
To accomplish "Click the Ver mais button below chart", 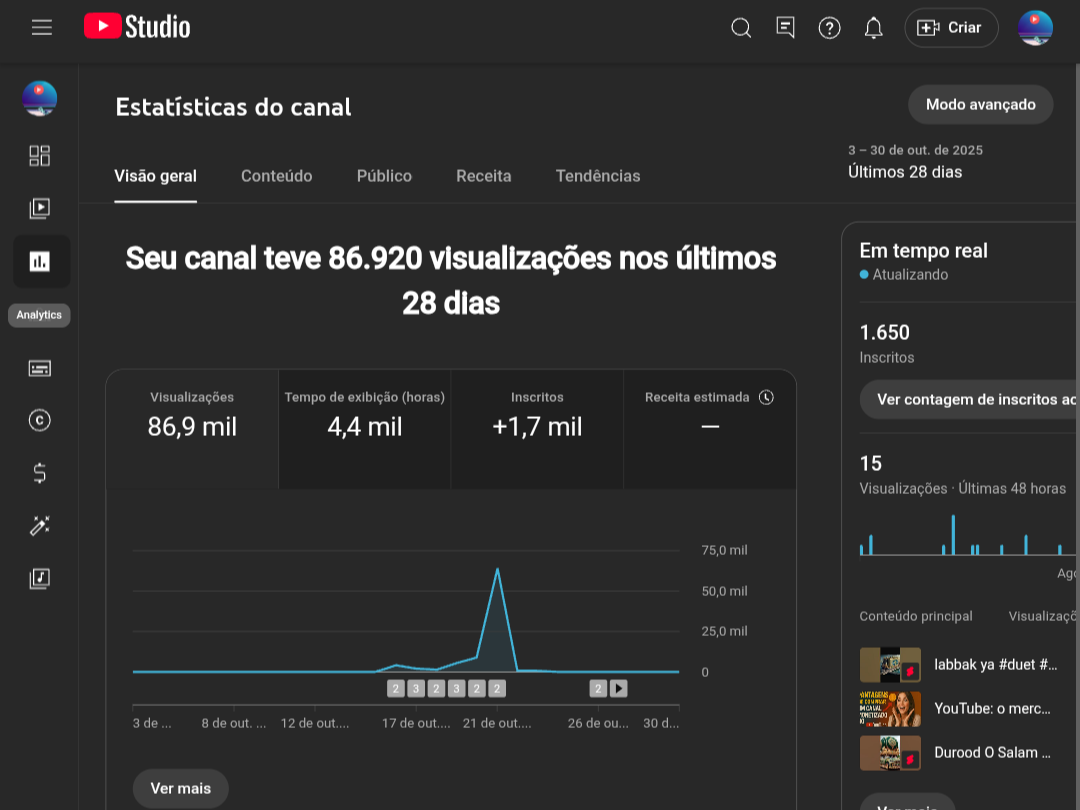I will tap(180, 788).
